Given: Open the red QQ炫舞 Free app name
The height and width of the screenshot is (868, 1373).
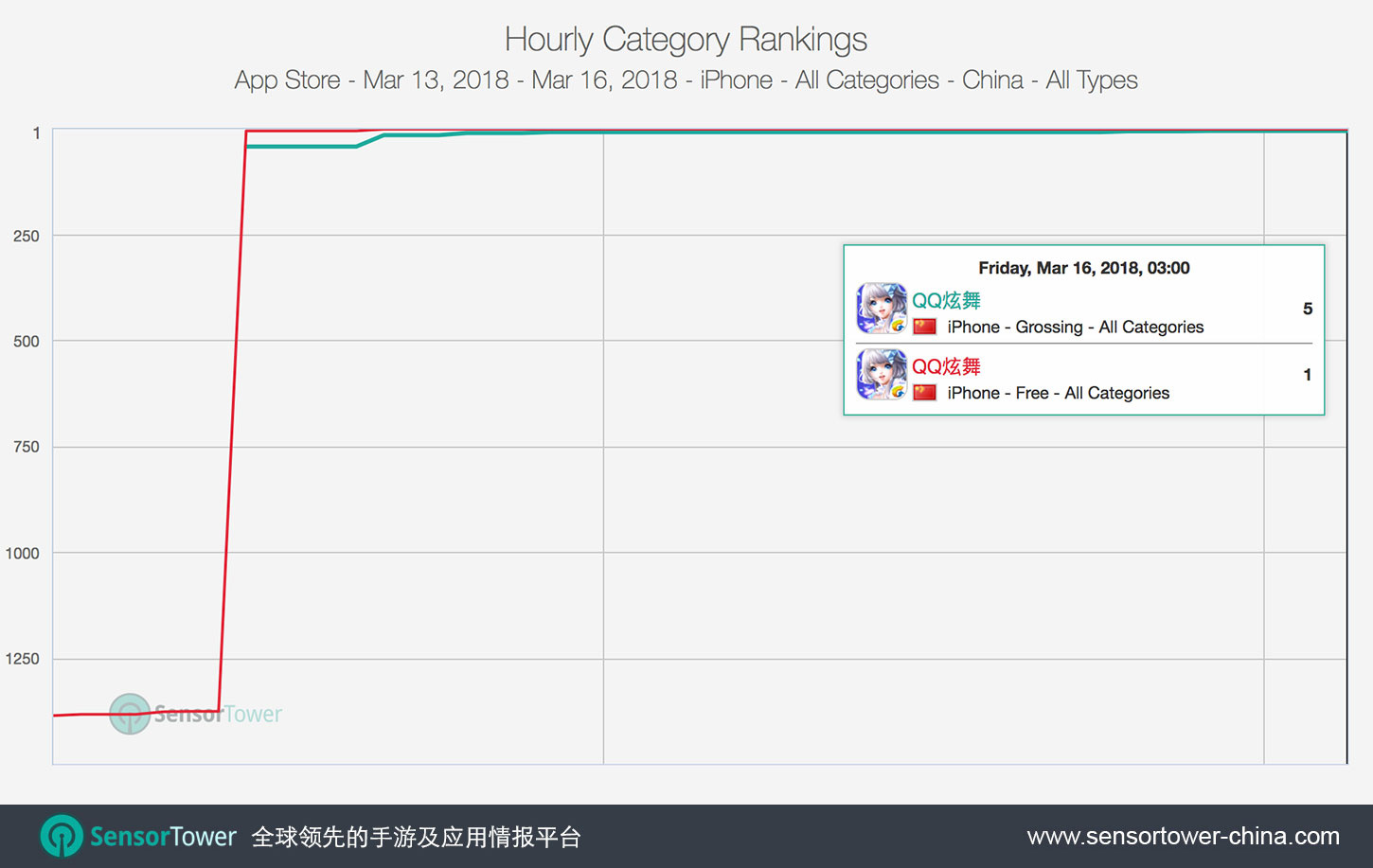Looking at the screenshot, I should [x=946, y=366].
